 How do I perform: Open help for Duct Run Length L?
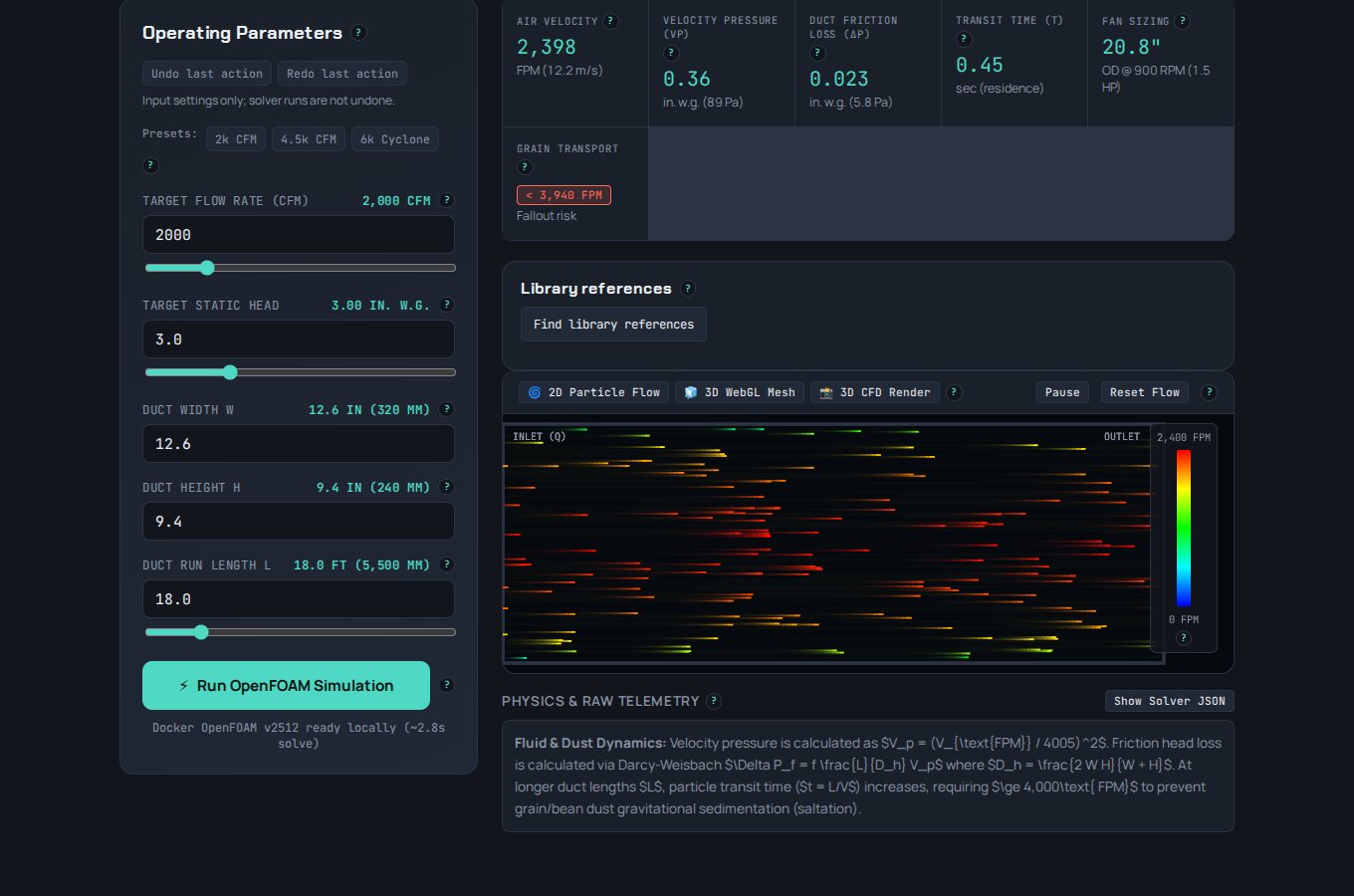coord(446,564)
